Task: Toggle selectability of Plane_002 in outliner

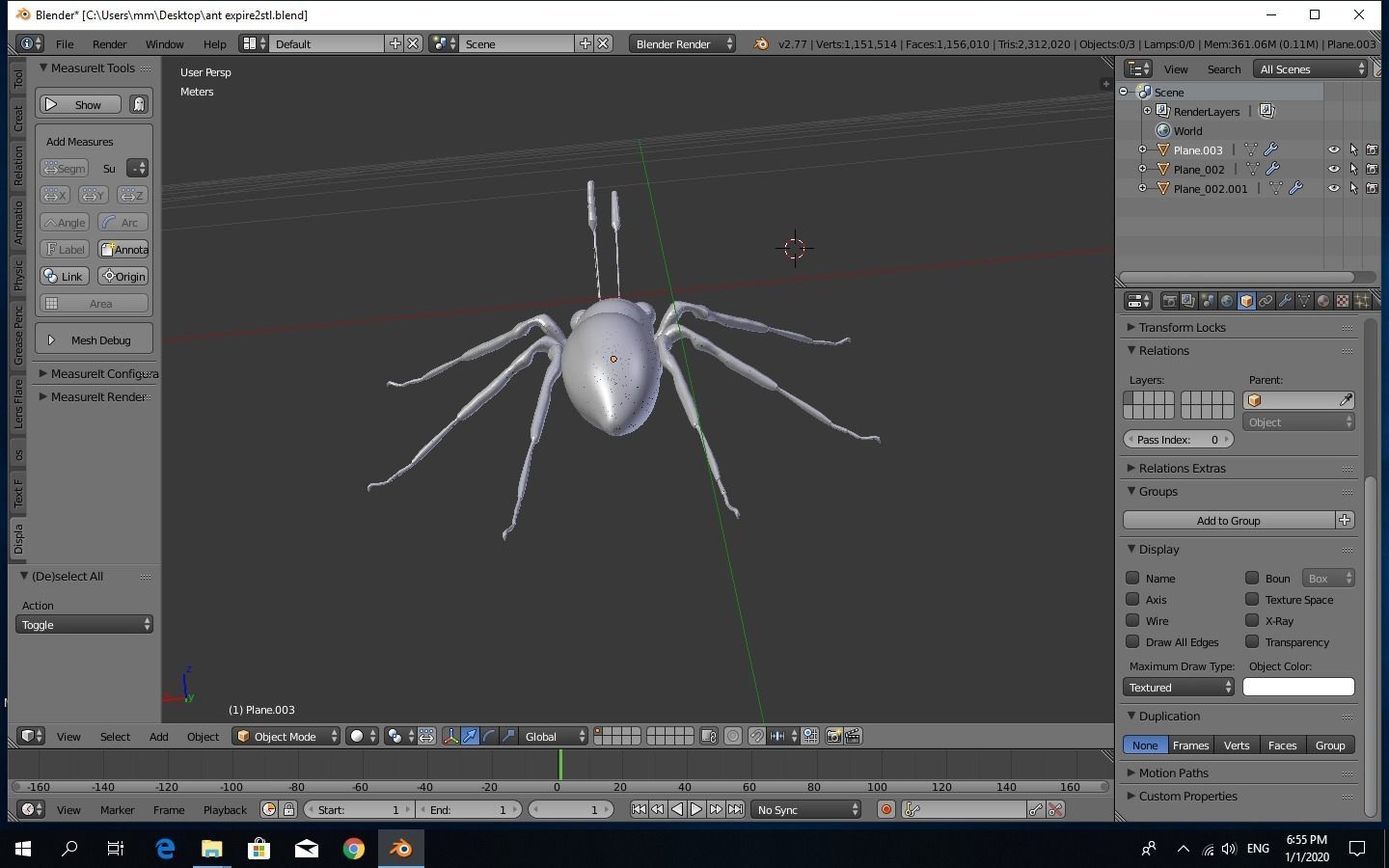Action: 1353,169
